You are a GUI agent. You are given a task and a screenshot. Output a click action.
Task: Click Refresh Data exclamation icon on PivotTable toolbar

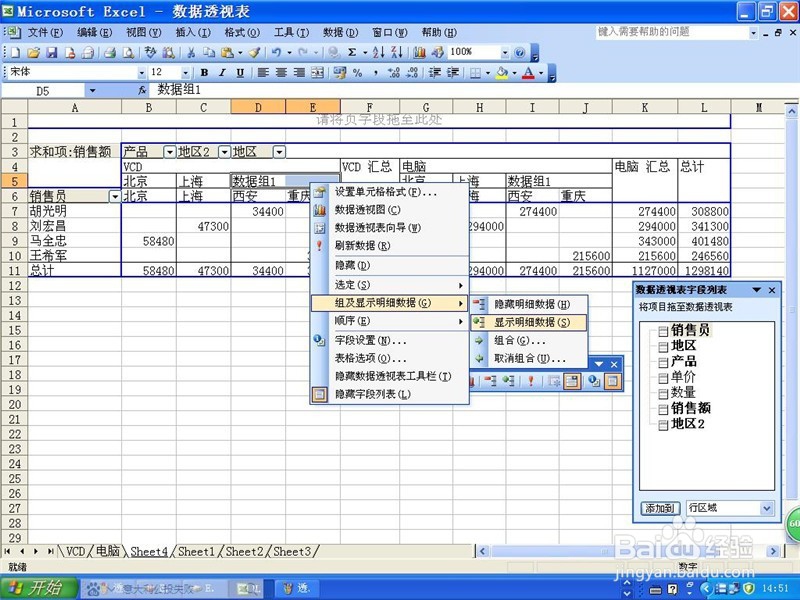point(531,381)
